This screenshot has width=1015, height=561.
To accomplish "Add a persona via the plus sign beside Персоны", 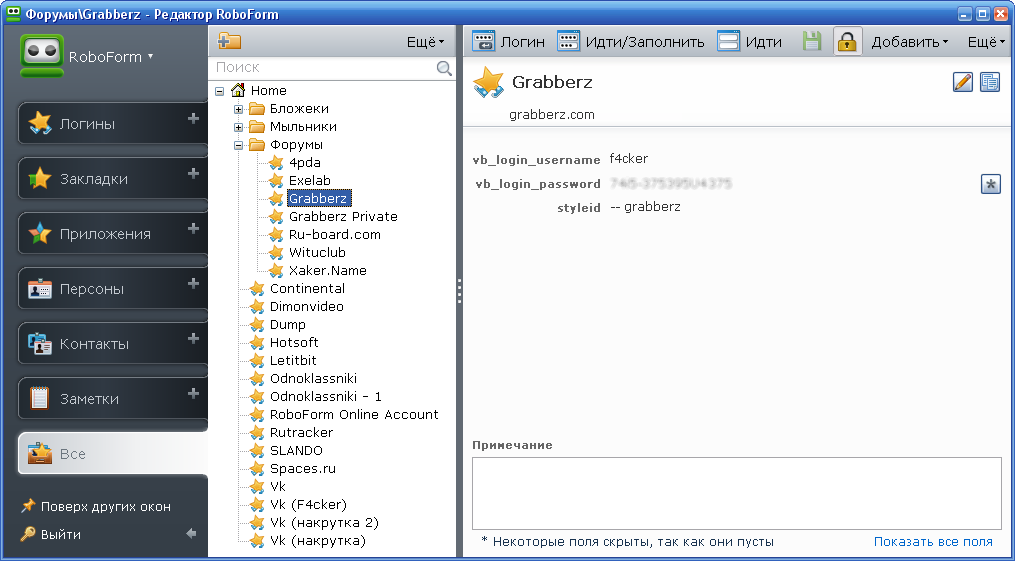I will tap(193, 283).
